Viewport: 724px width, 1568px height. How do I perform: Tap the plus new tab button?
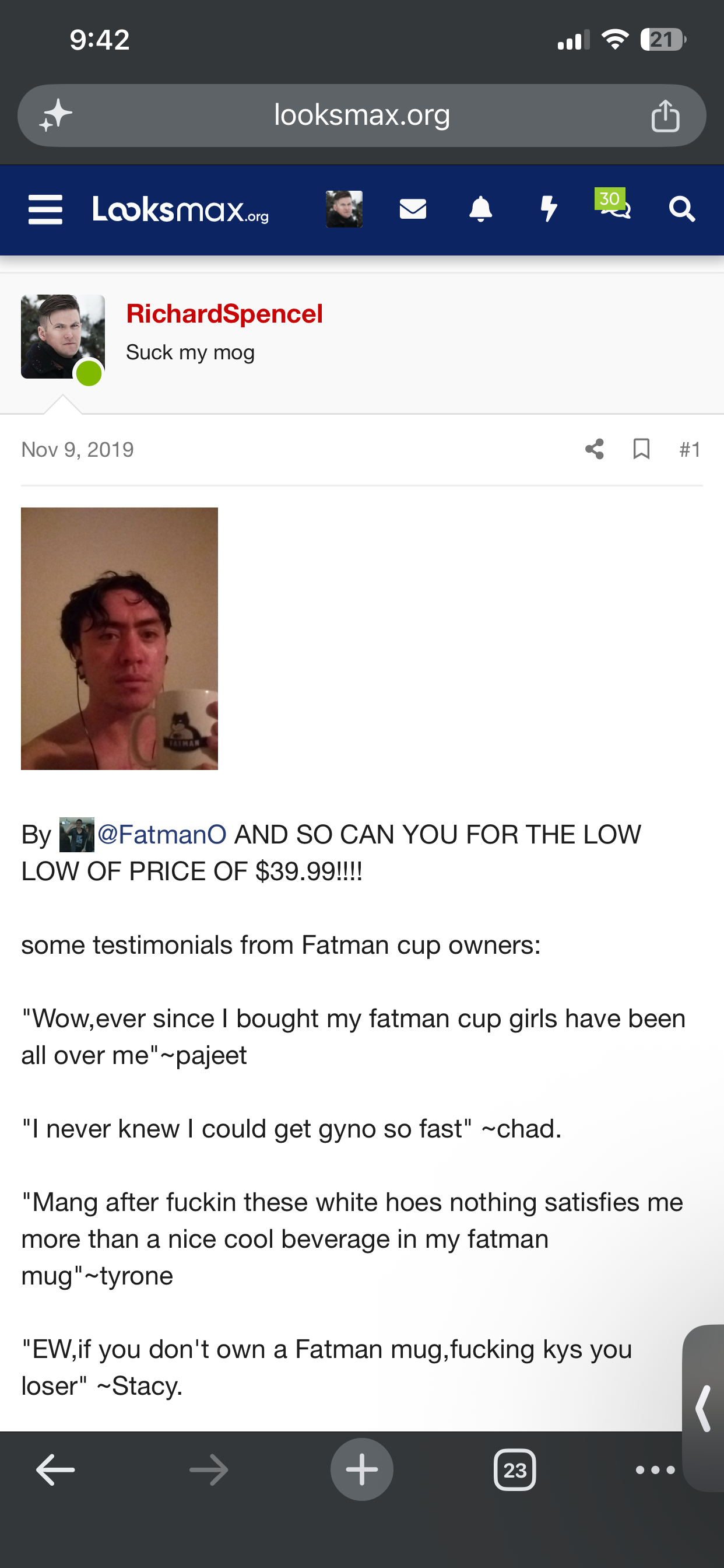point(362,1470)
